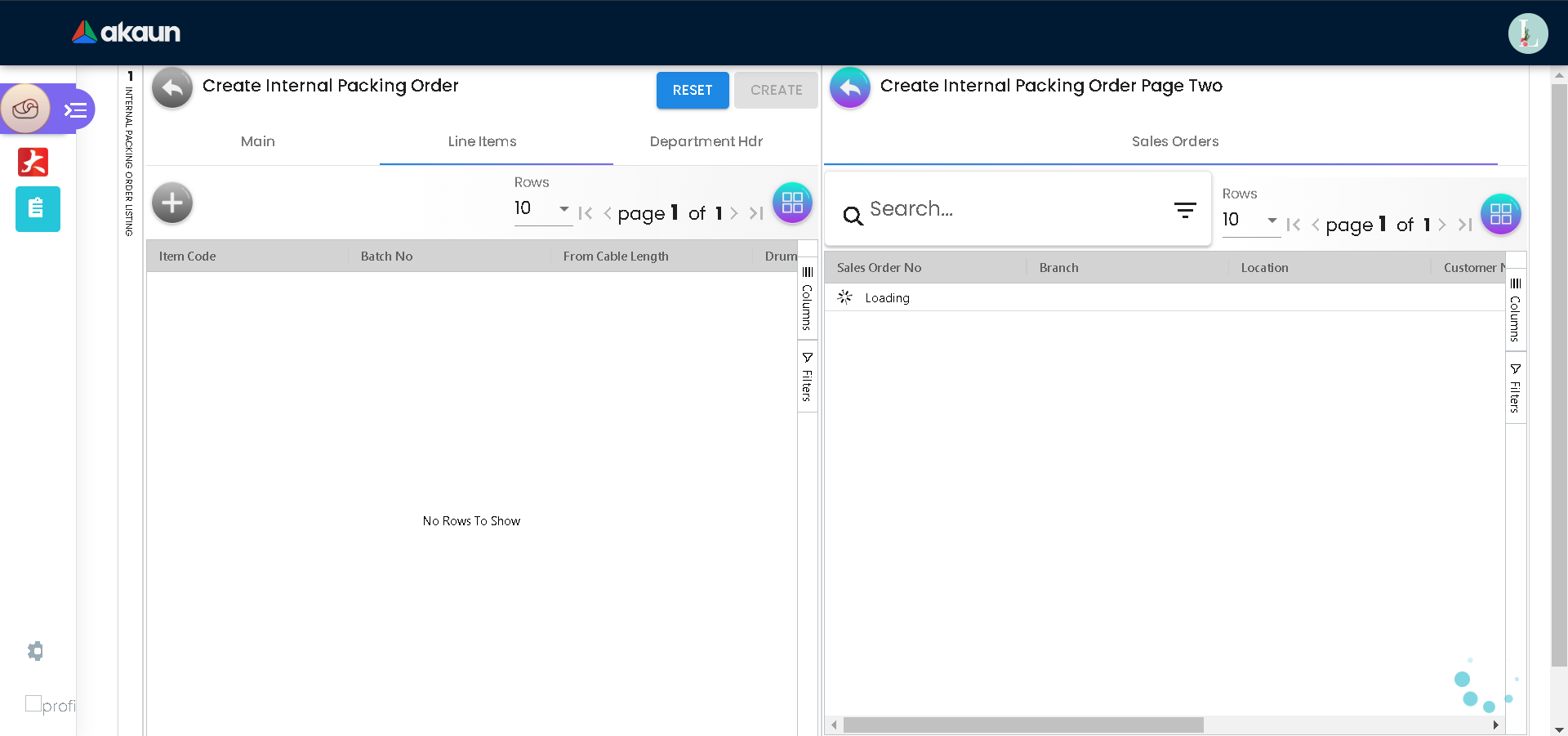Open the red PDF app in sidebar
Screen dimensions: 1568x736
(x=33, y=162)
